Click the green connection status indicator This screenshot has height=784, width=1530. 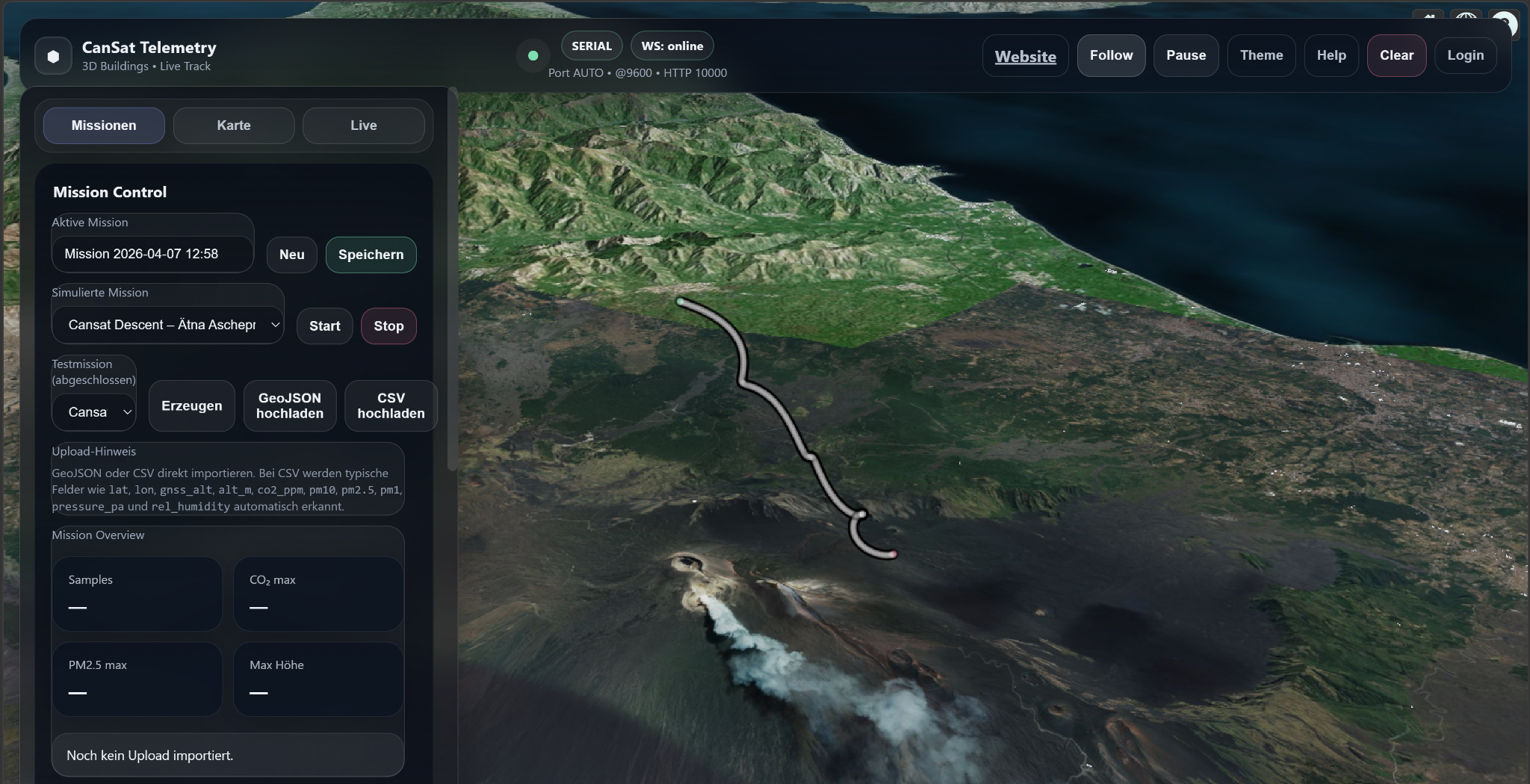[x=533, y=55]
